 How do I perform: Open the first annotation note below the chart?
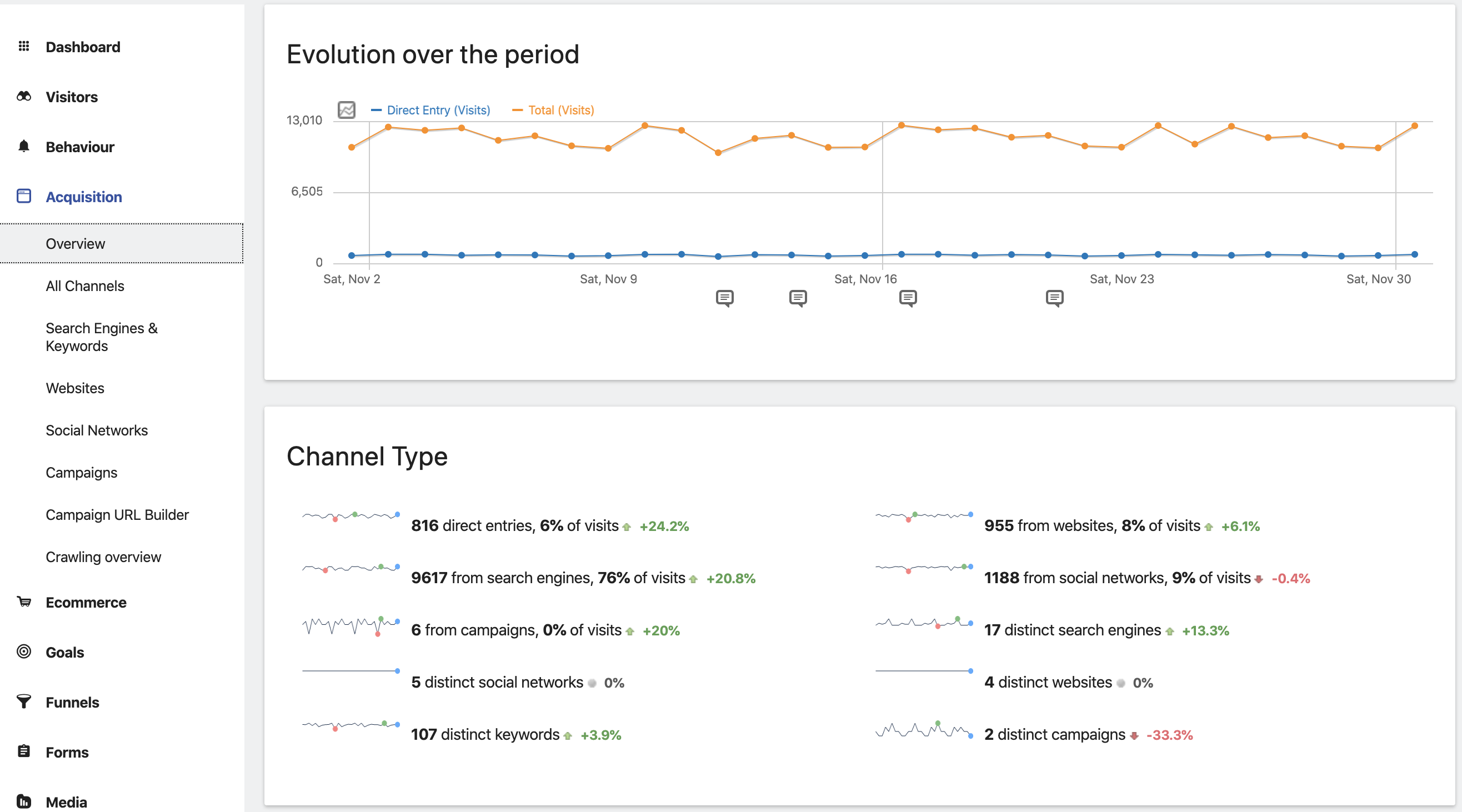725,298
